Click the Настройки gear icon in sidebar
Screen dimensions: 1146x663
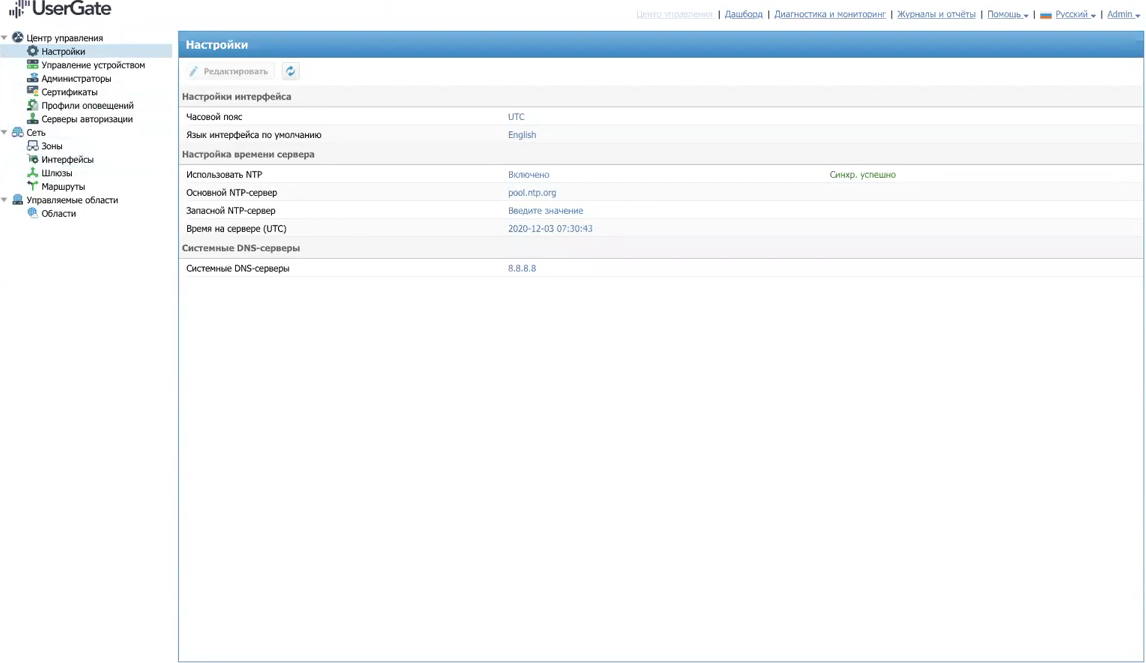point(32,51)
